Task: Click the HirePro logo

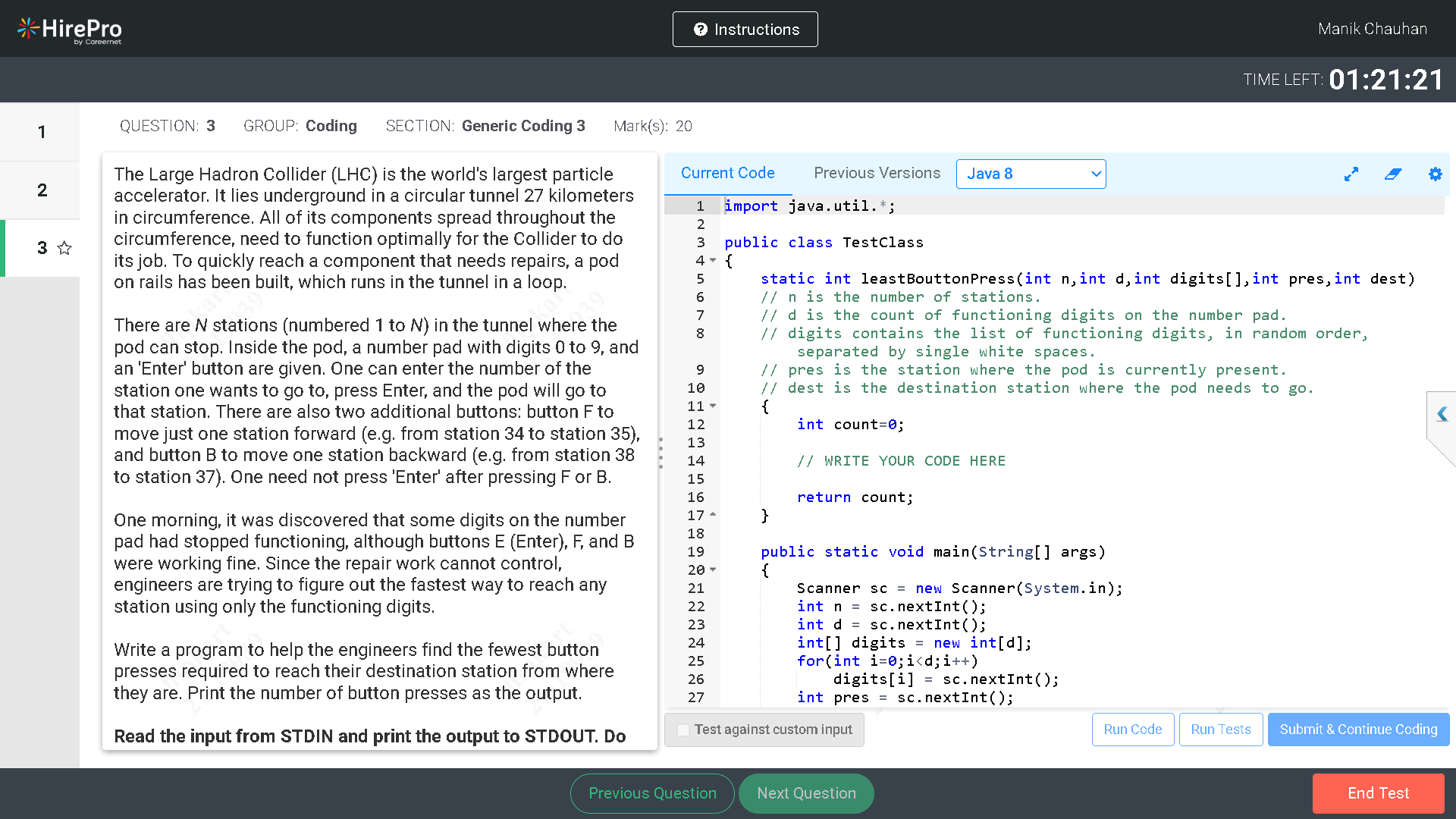Action: [x=70, y=30]
